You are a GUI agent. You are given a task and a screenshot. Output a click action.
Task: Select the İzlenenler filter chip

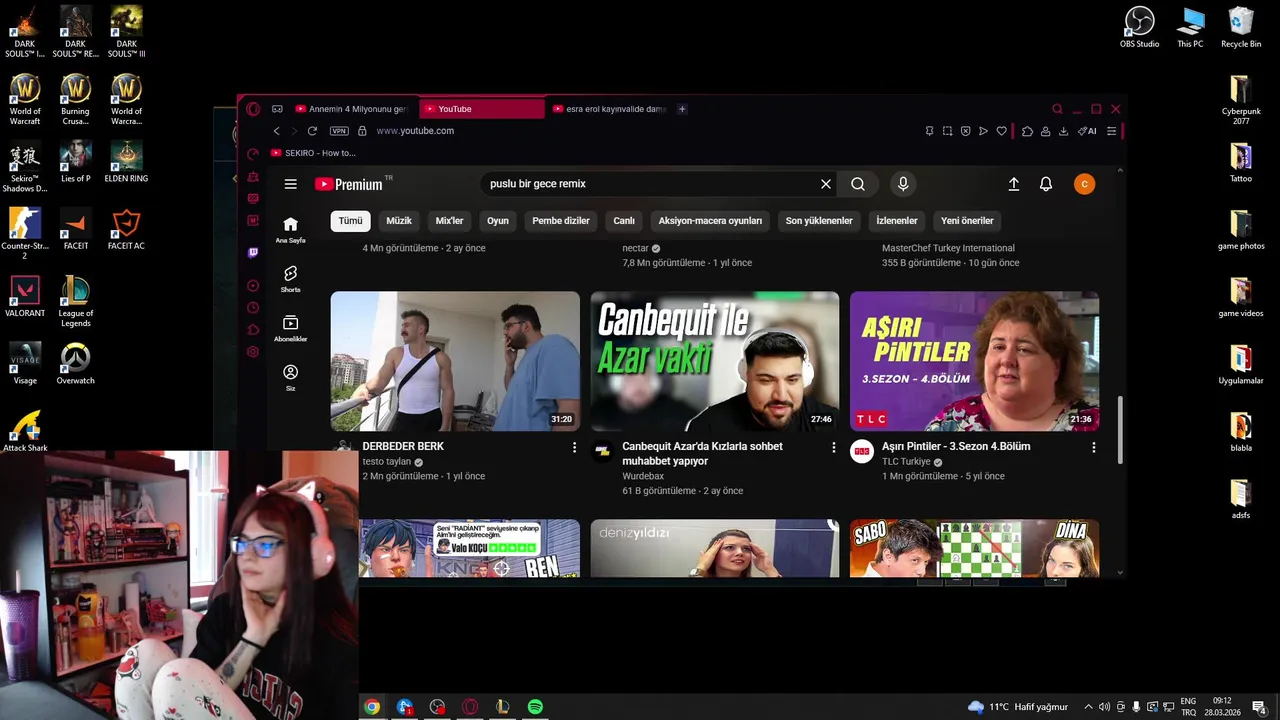coord(897,221)
